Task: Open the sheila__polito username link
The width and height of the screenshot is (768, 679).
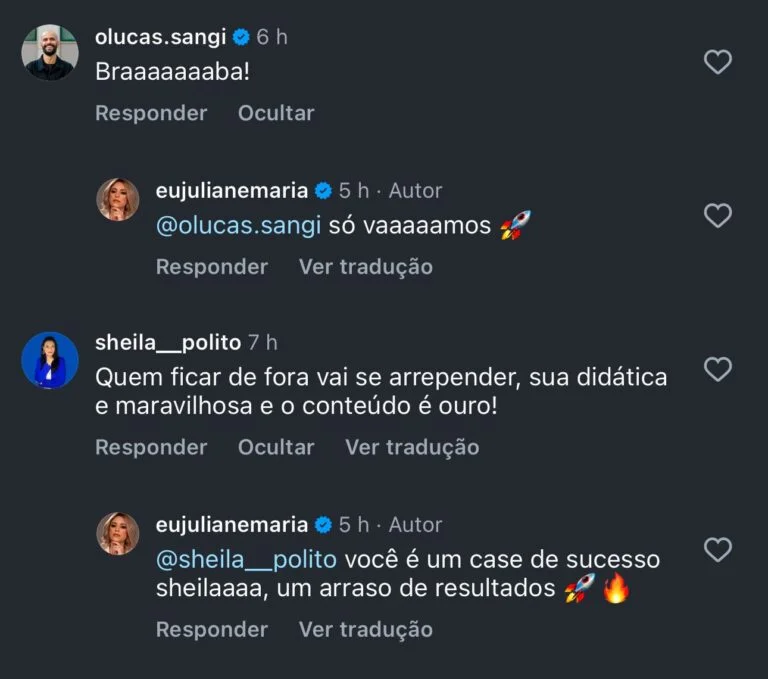Action: click(x=168, y=342)
